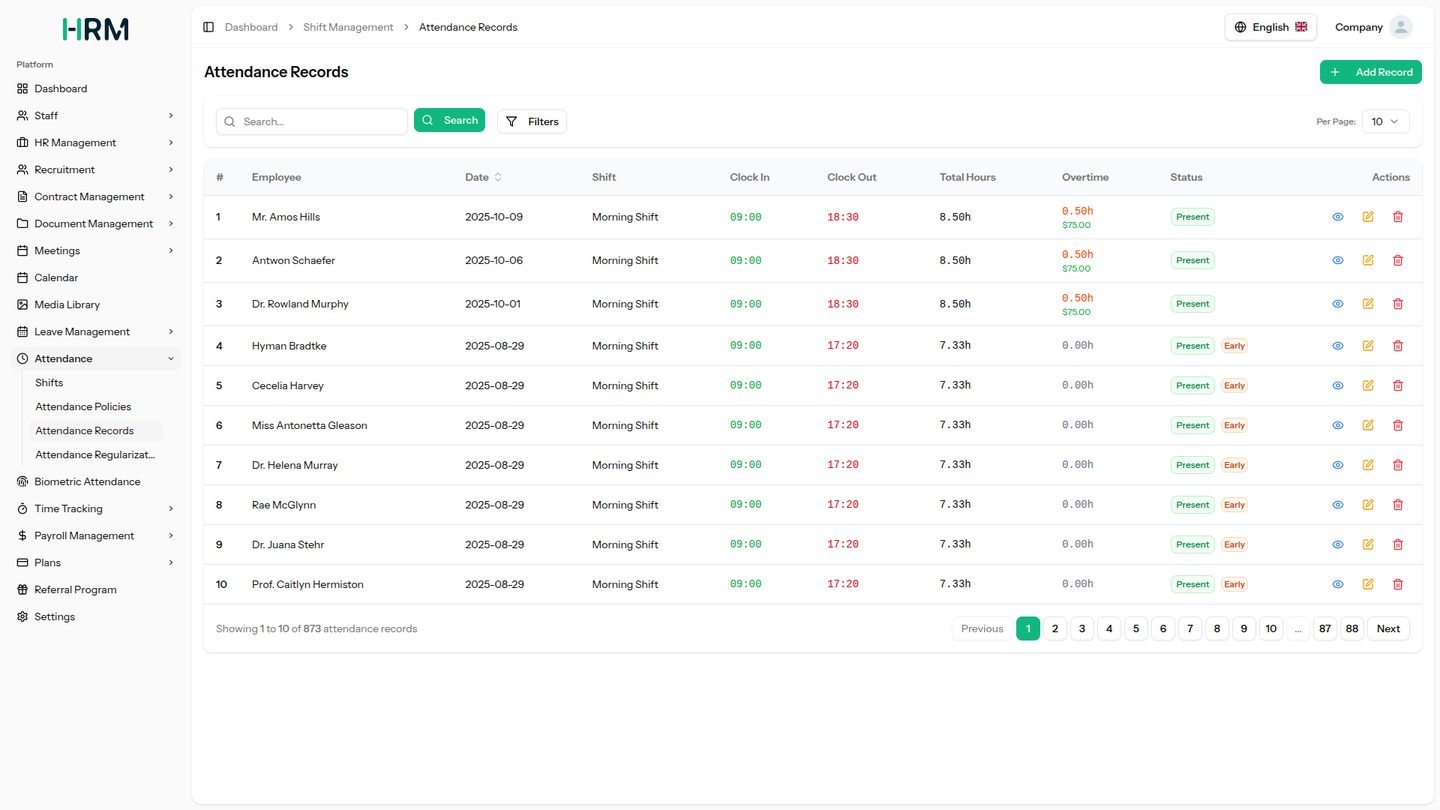Click the green Search button
Screen dimensions: 1440x810
click(449, 120)
